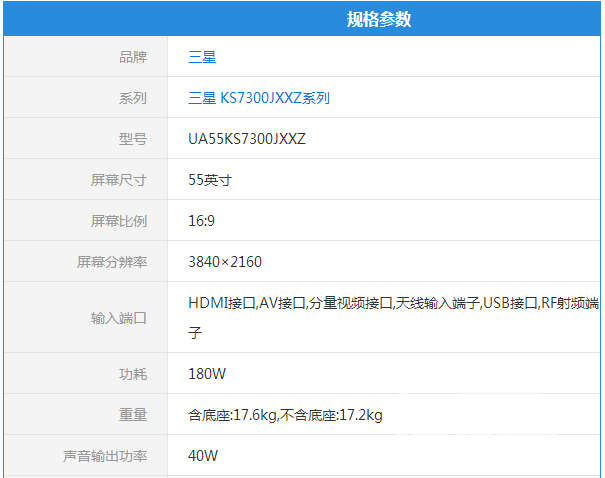This screenshot has height=478, width=605.
Task: Select the 功耗 row label
Action: click(133, 374)
